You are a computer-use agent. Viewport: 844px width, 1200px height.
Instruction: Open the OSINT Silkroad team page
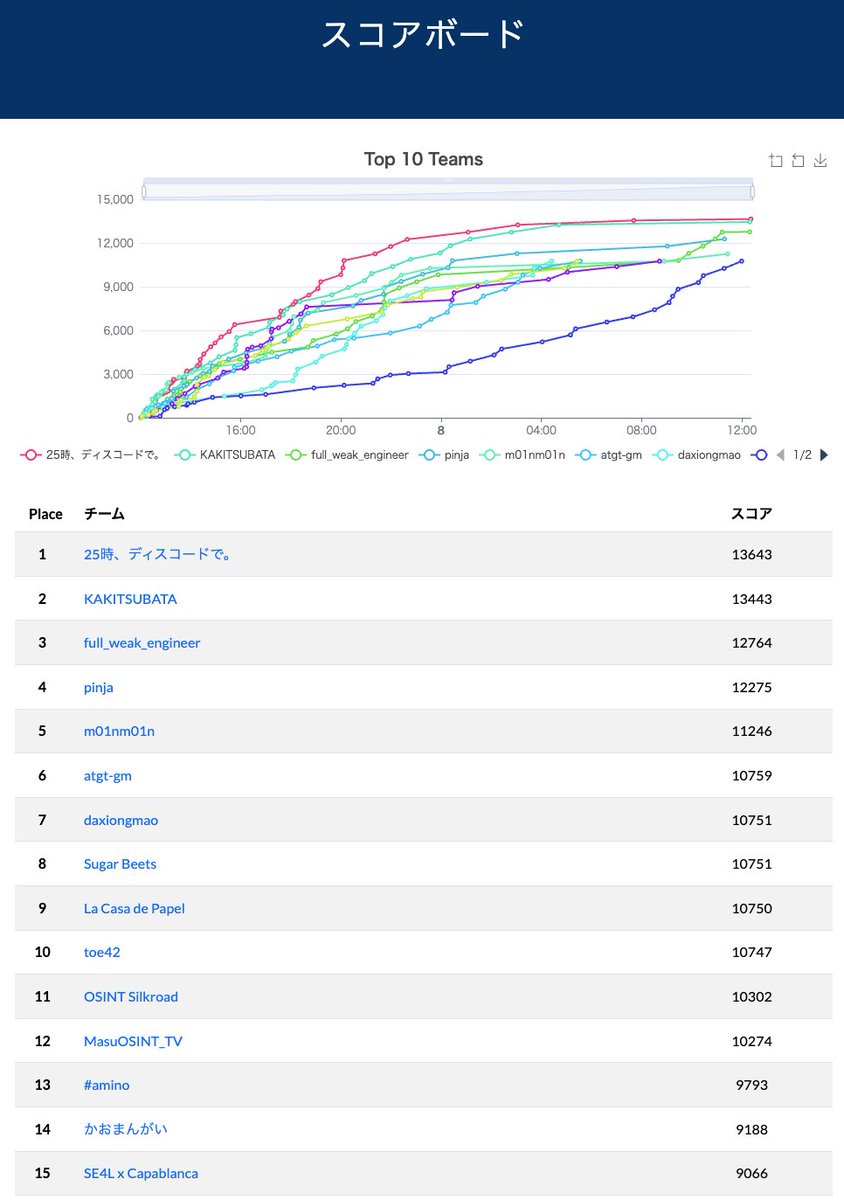pos(131,996)
